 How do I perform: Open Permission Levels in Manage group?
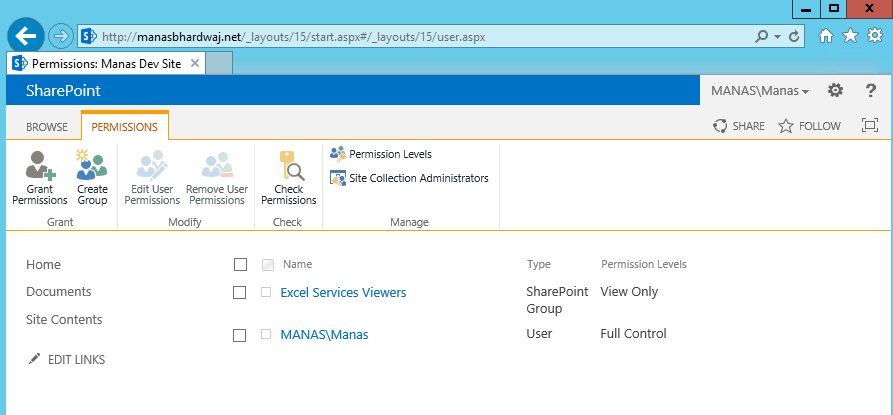(x=381, y=154)
